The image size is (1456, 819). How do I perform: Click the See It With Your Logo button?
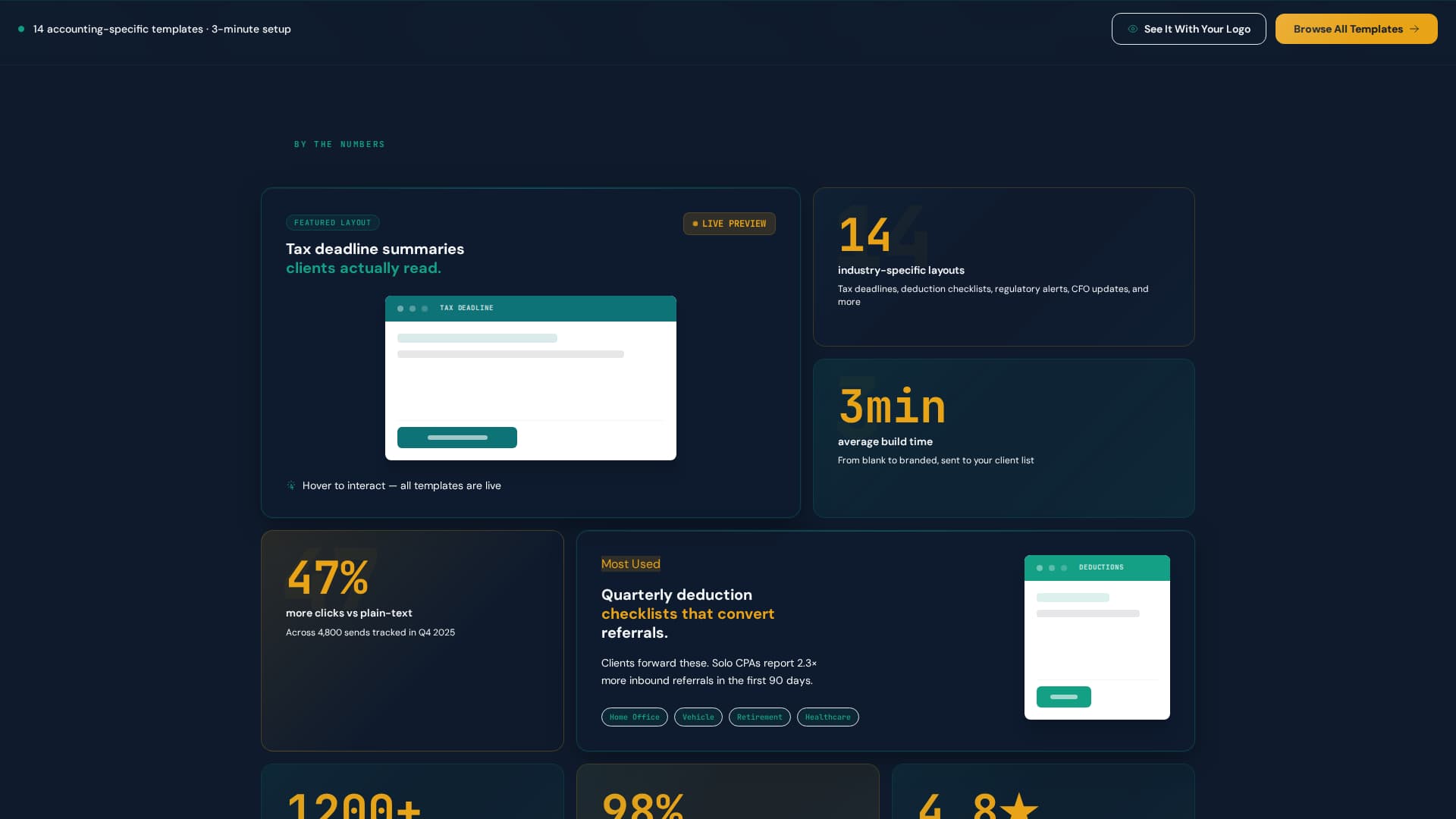[x=1188, y=29]
